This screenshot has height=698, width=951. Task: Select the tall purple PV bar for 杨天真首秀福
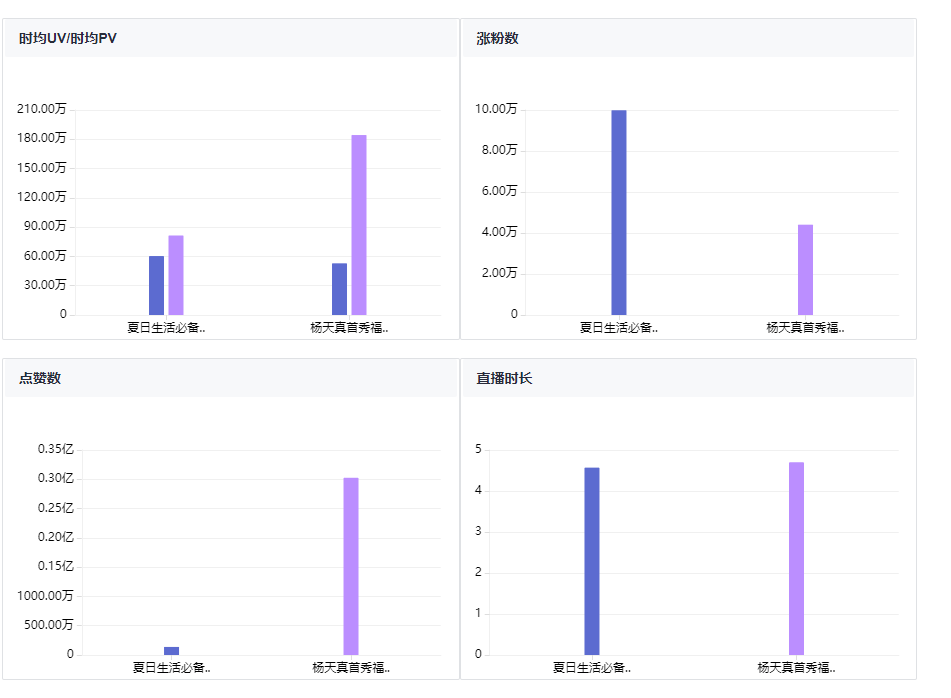point(359,225)
